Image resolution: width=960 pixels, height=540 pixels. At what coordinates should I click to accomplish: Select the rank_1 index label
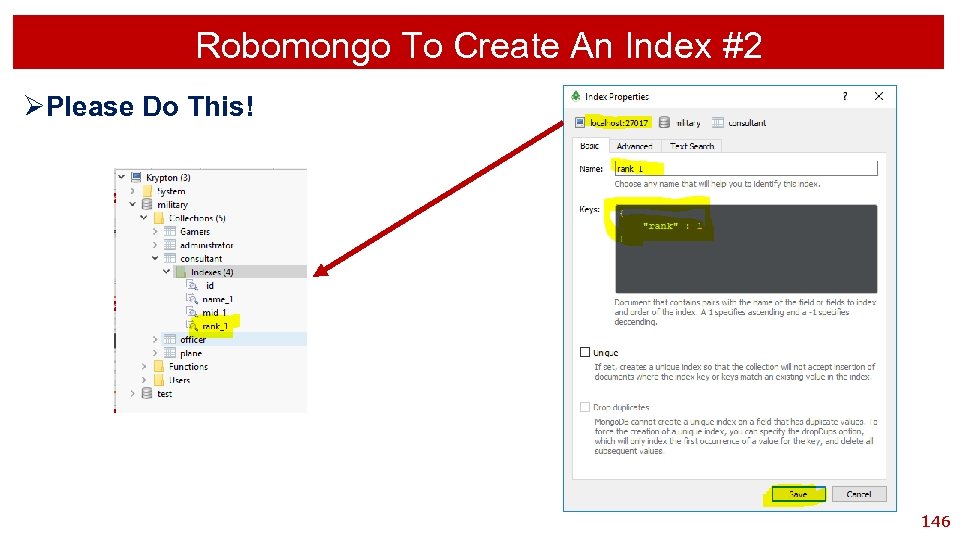point(215,326)
